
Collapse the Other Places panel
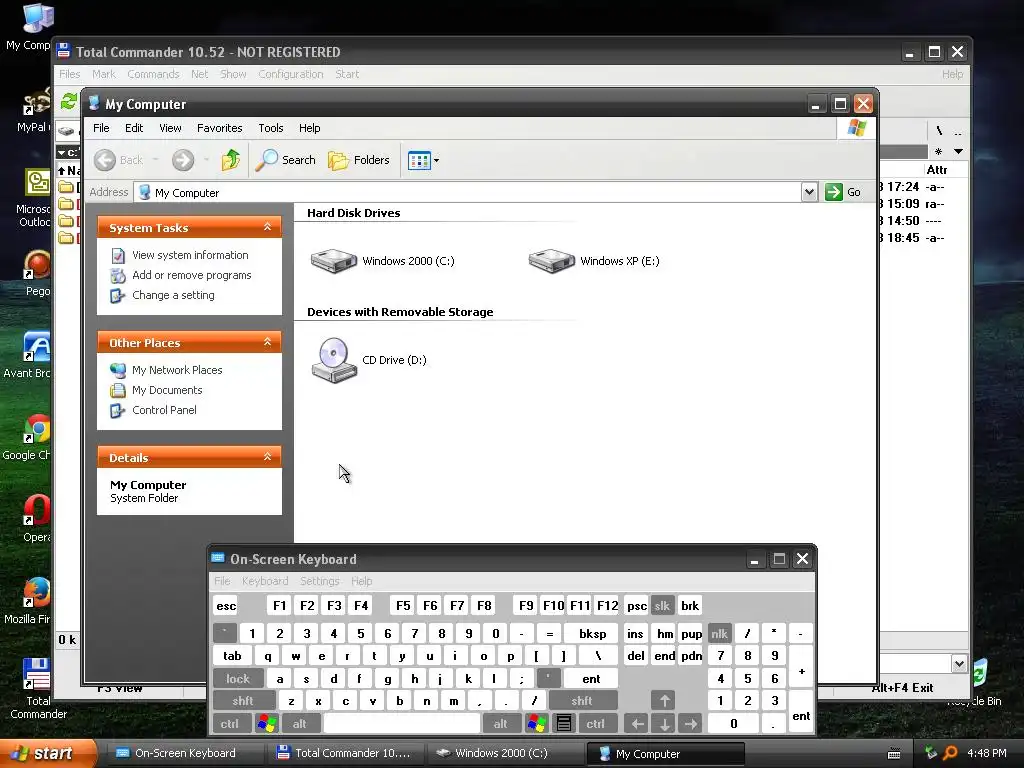pos(267,342)
